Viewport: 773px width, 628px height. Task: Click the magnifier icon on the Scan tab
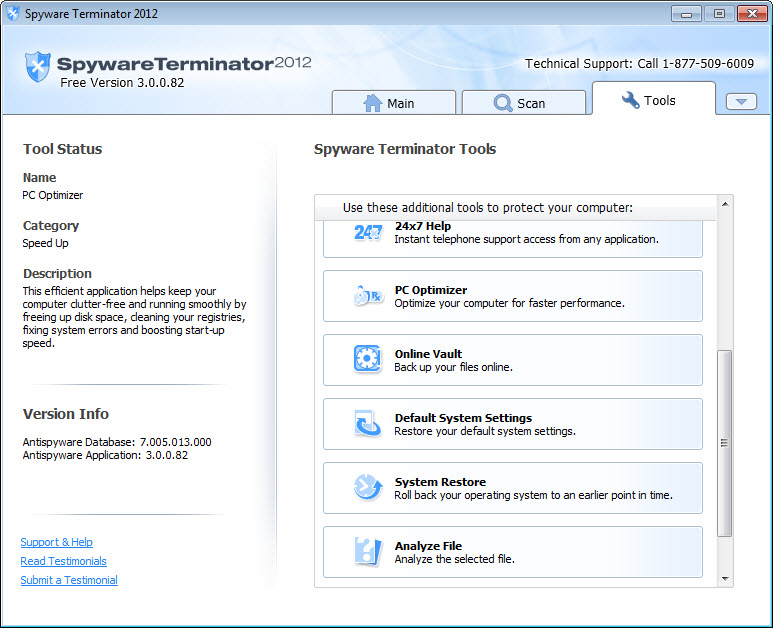(503, 103)
